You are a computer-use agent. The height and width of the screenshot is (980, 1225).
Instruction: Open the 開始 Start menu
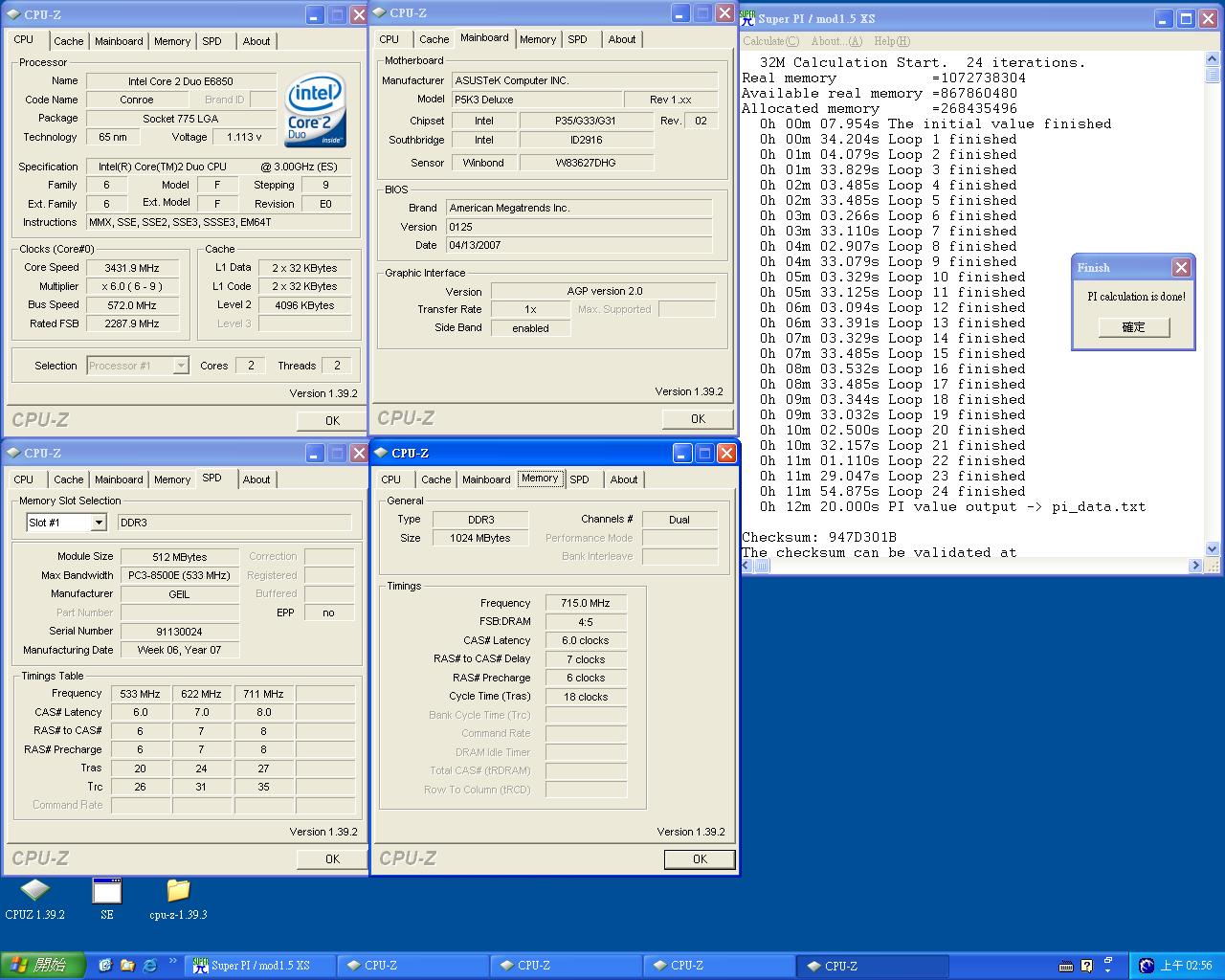click(x=44, y=966)
